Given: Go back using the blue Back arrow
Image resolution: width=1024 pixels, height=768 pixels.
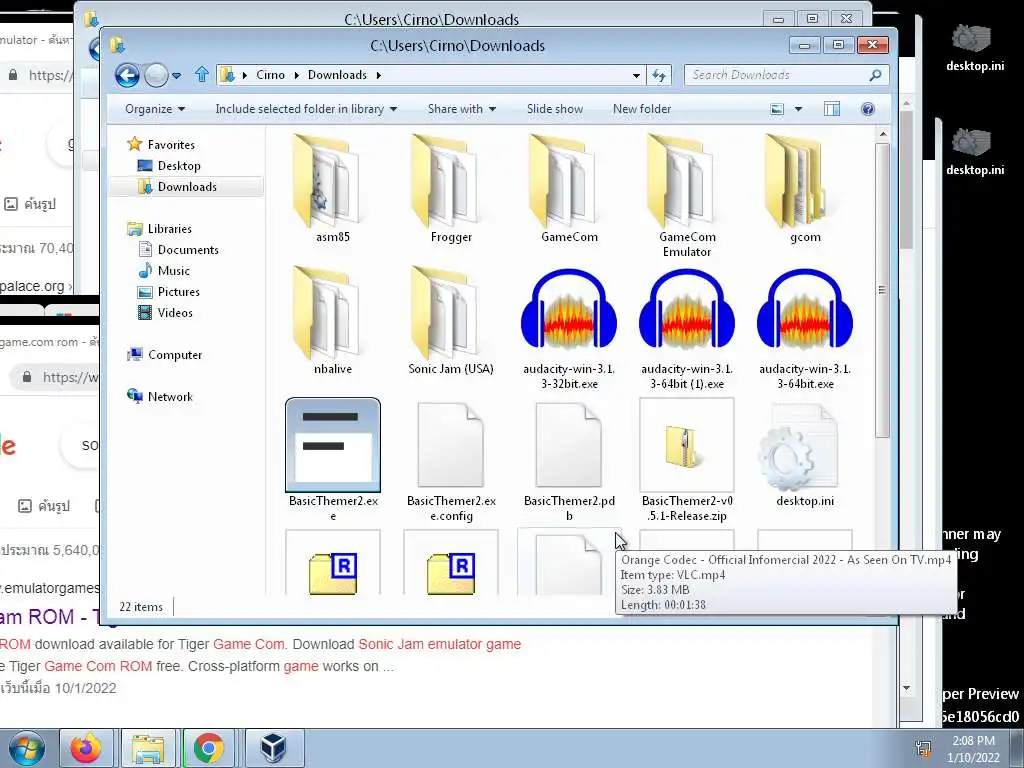Looking at the screenshot, I should [x=127, y=76].
